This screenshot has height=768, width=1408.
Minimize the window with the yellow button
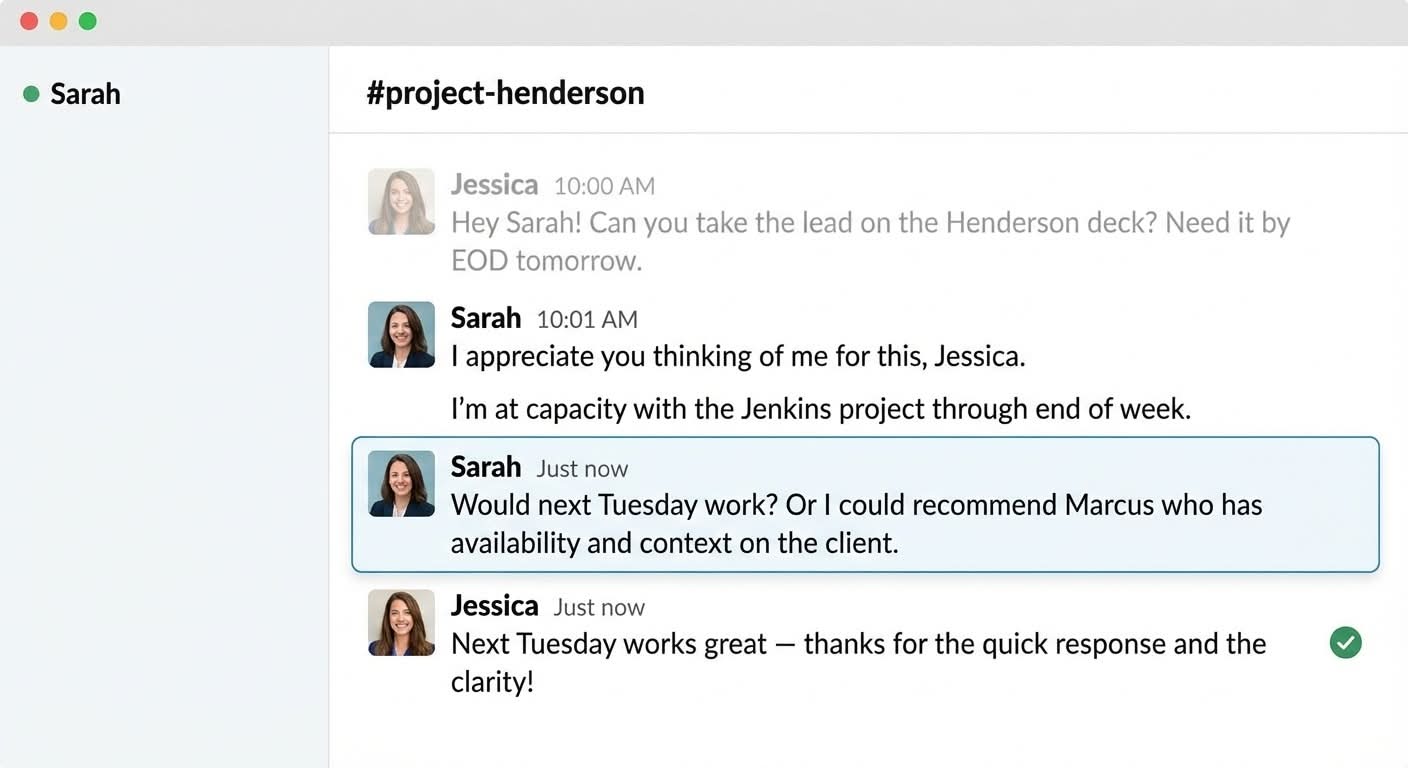(58, 21)
